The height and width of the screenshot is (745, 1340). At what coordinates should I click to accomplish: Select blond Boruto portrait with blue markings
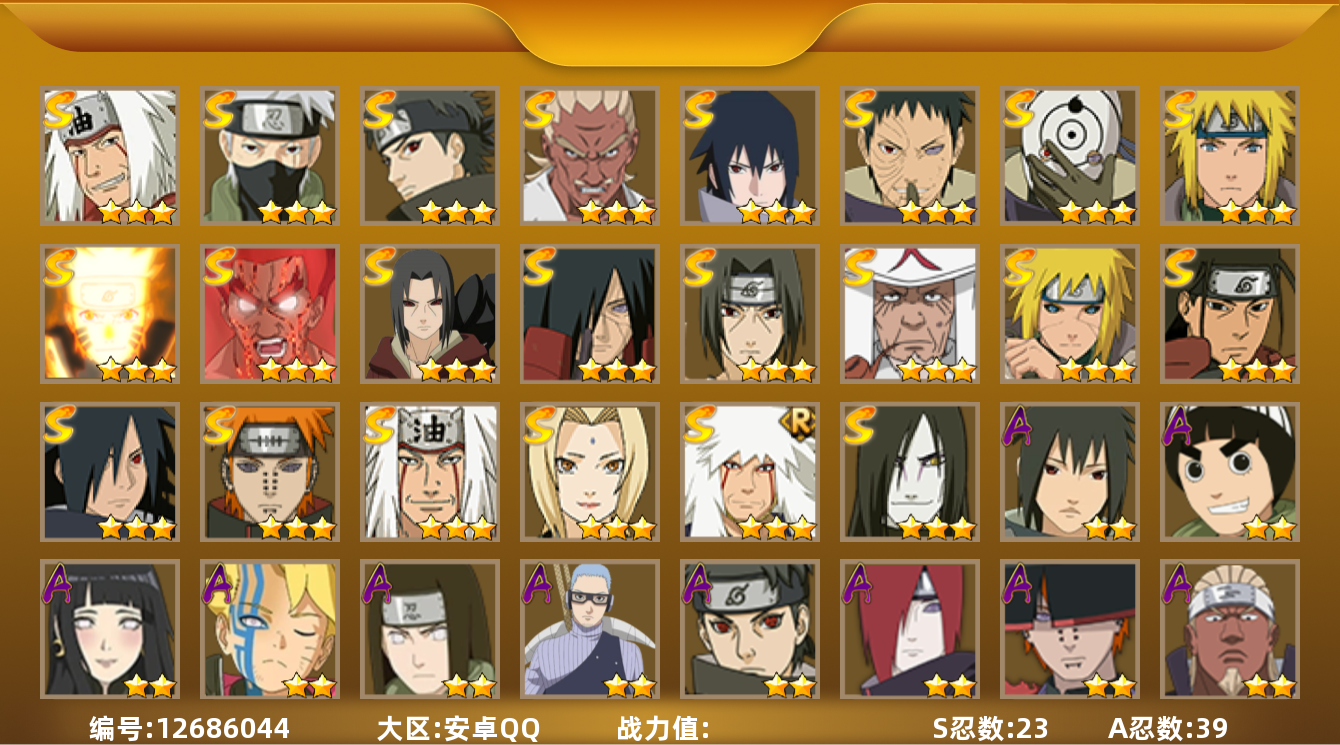269,629
